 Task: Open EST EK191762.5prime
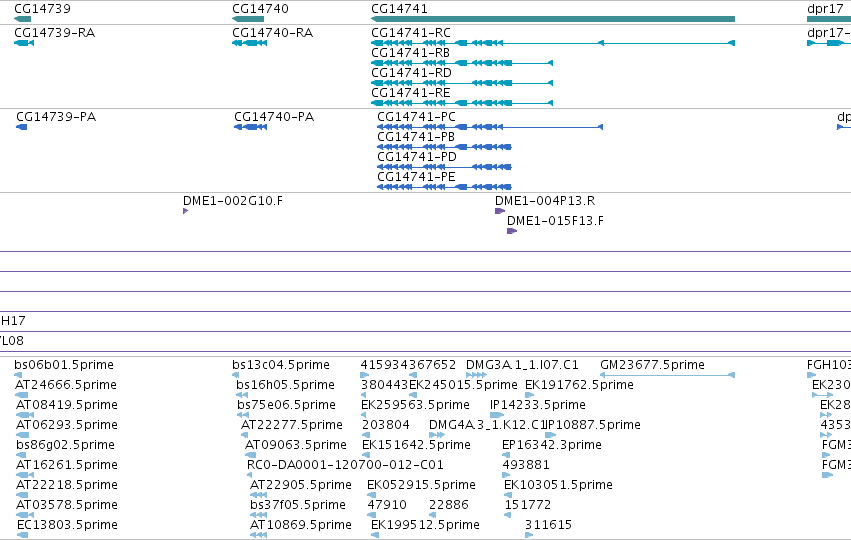coord(579,385)
